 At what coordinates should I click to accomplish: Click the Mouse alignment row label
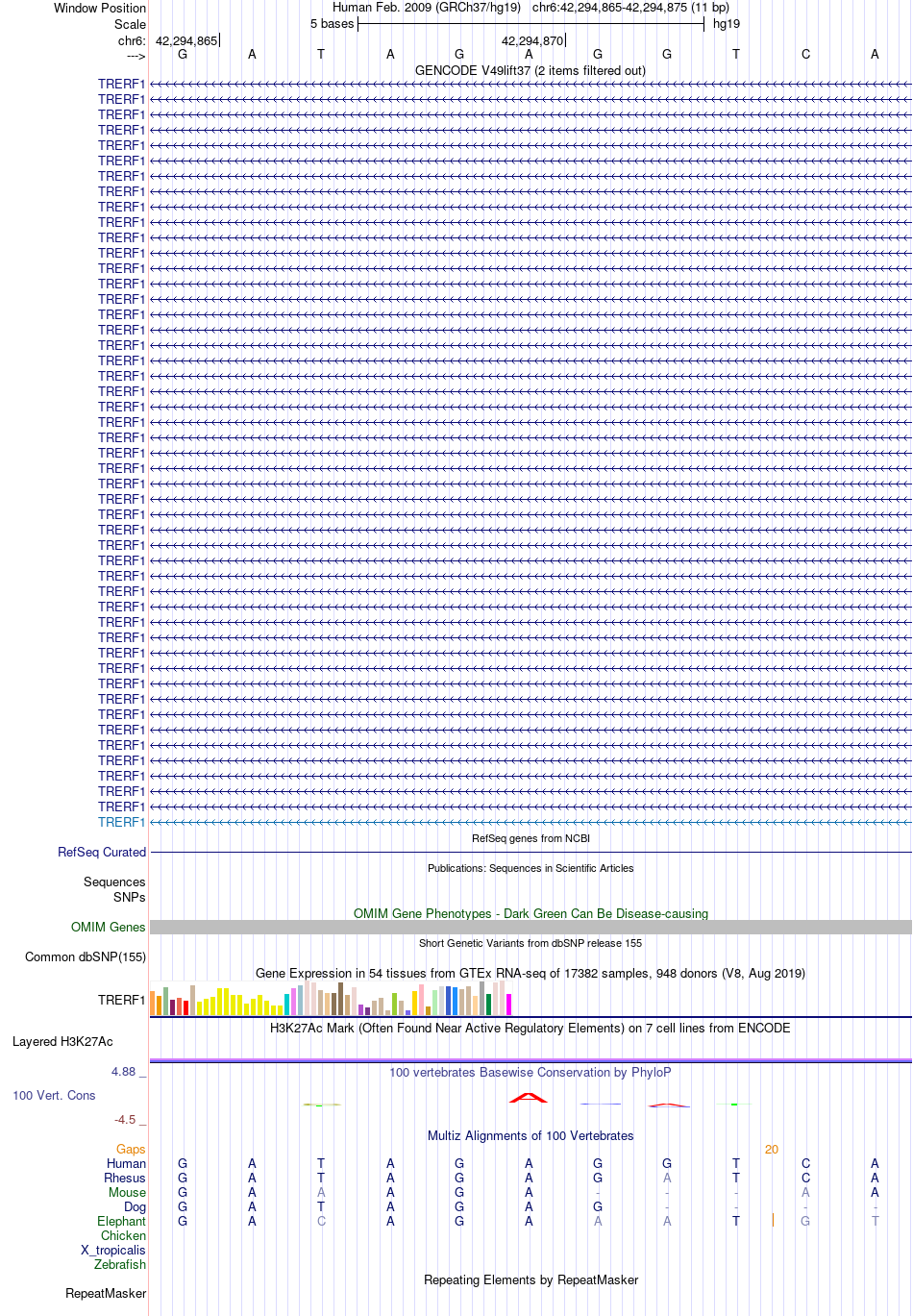tap(127, 1192)
